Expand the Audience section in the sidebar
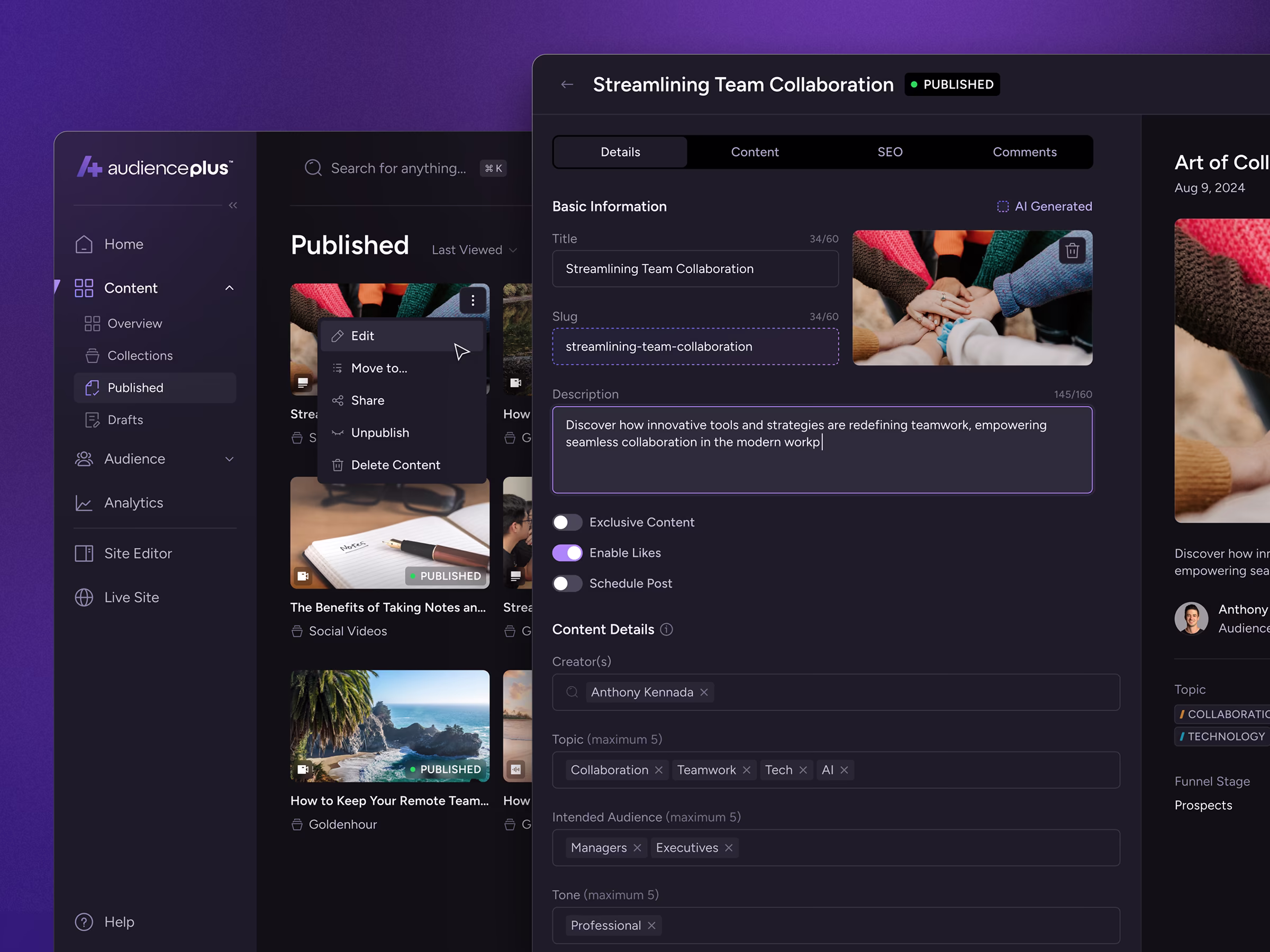Image resolution: width=1270 pixels, height=952 pixels. tap(230, 459)
